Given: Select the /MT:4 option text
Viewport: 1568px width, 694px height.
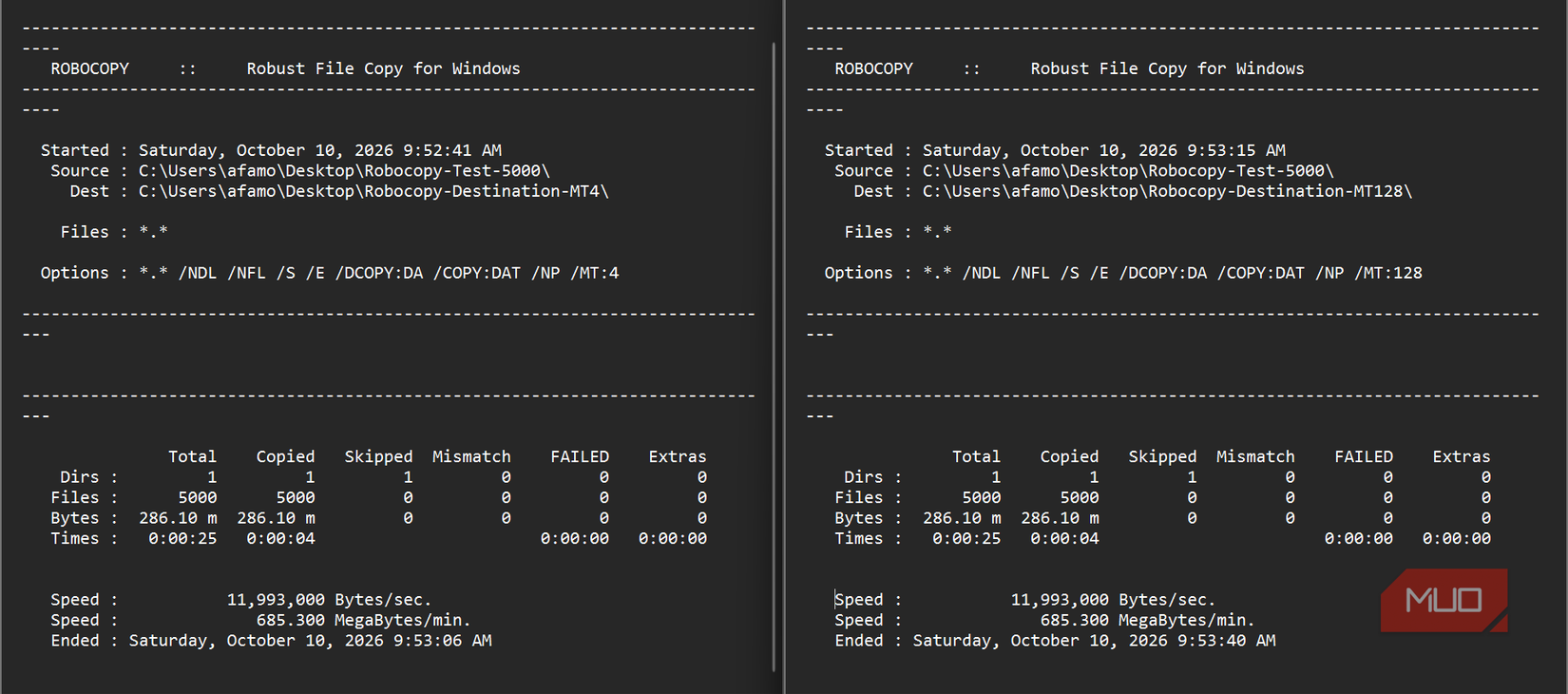Looking at the screenshot, I should [x=594, y=273].
